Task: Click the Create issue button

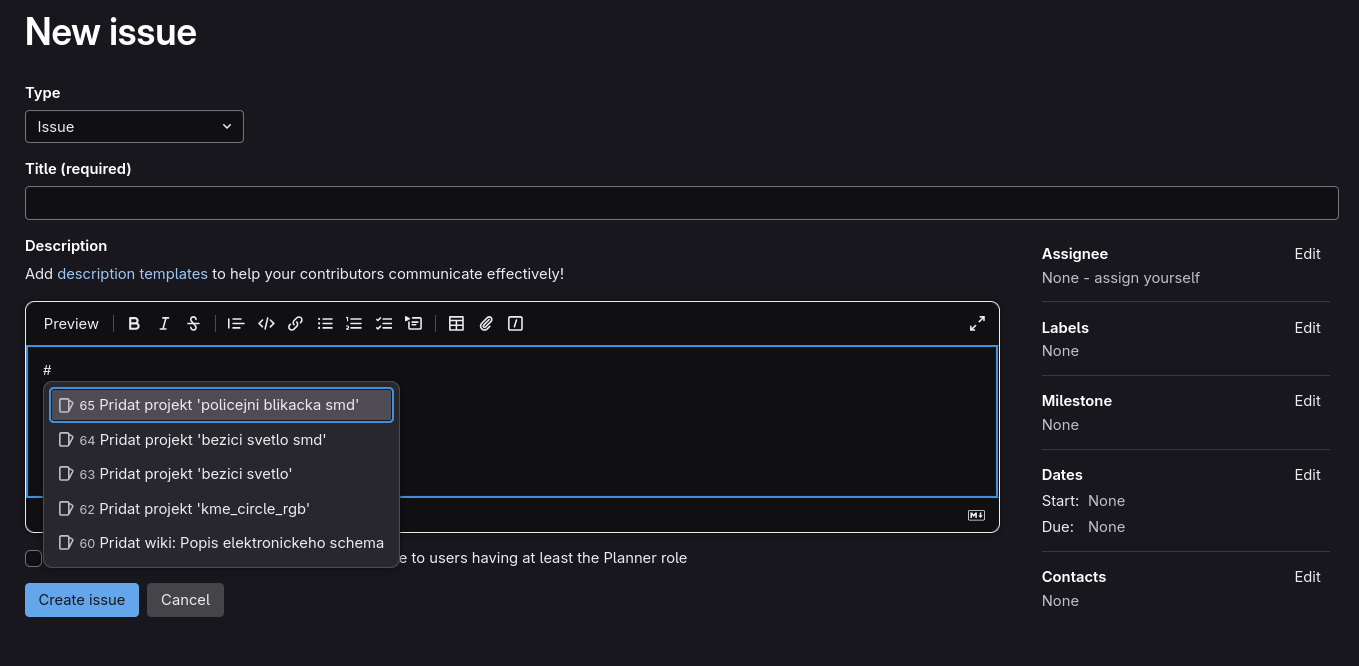Action: pyautogui.click(x=82, y=600)
